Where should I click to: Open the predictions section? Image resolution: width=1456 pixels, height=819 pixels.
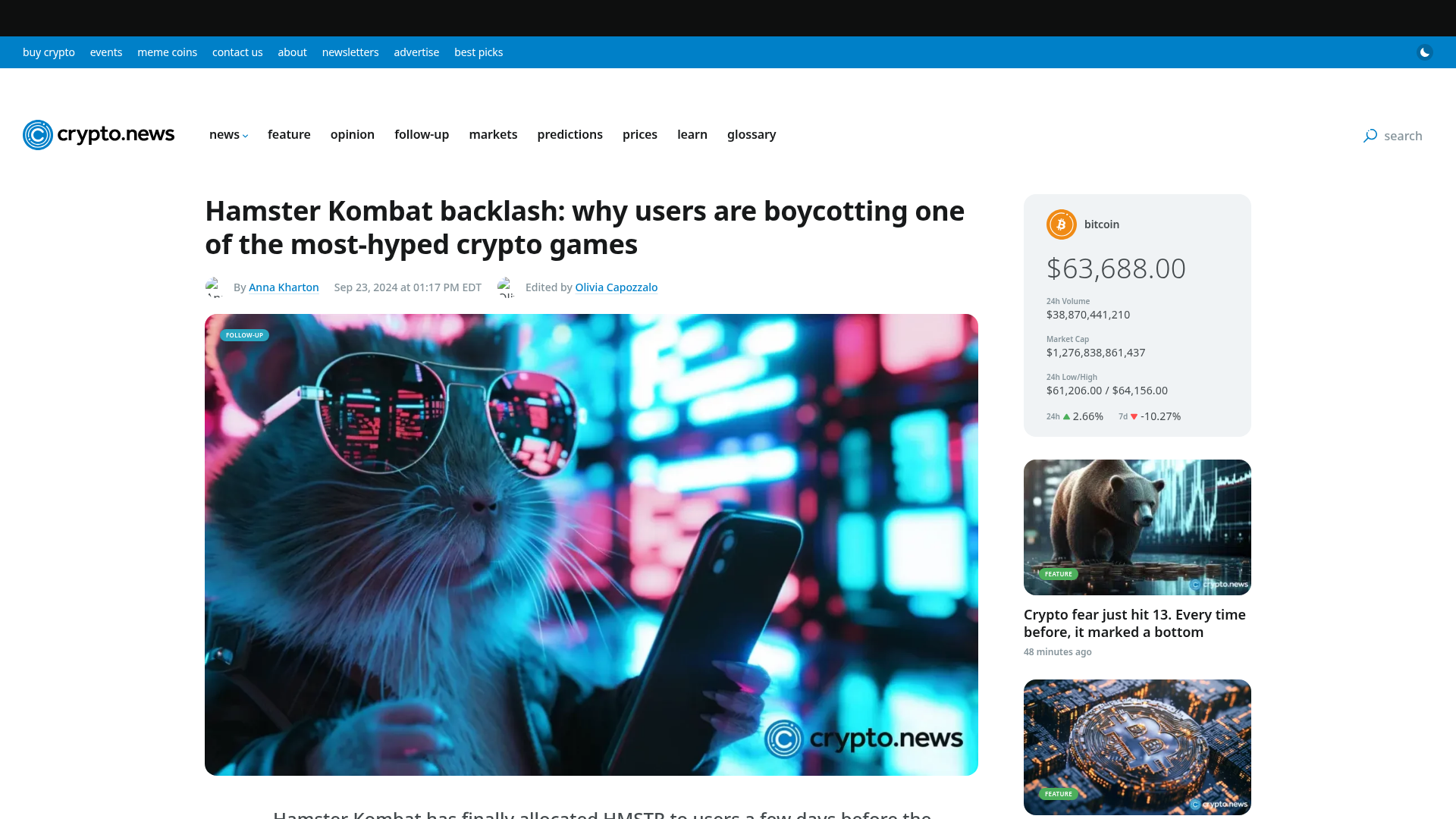(x=570, y=134)
